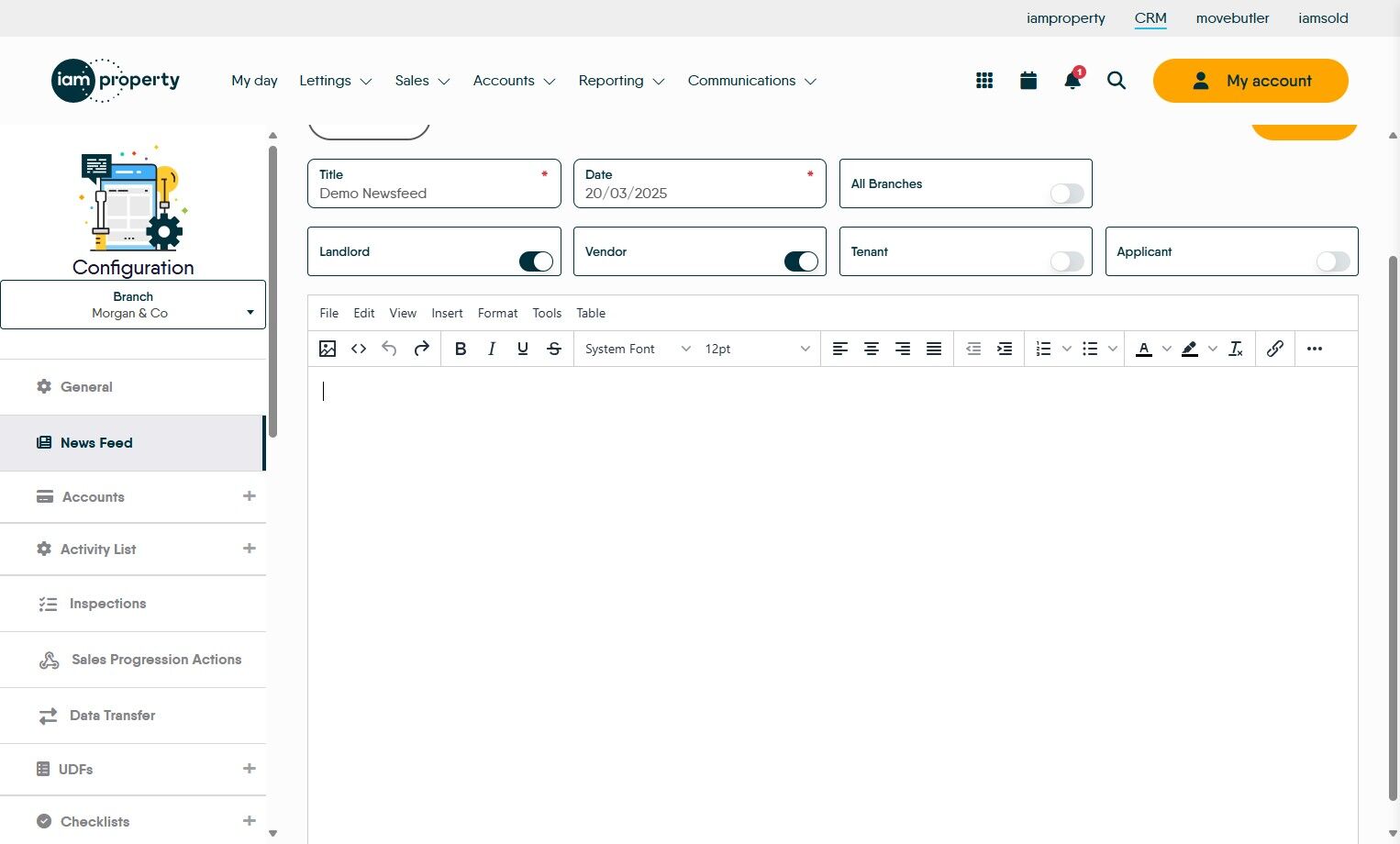The image size is (1400, 844).
Task: Open bullet list style options arrow
Action: [1113, 349]
